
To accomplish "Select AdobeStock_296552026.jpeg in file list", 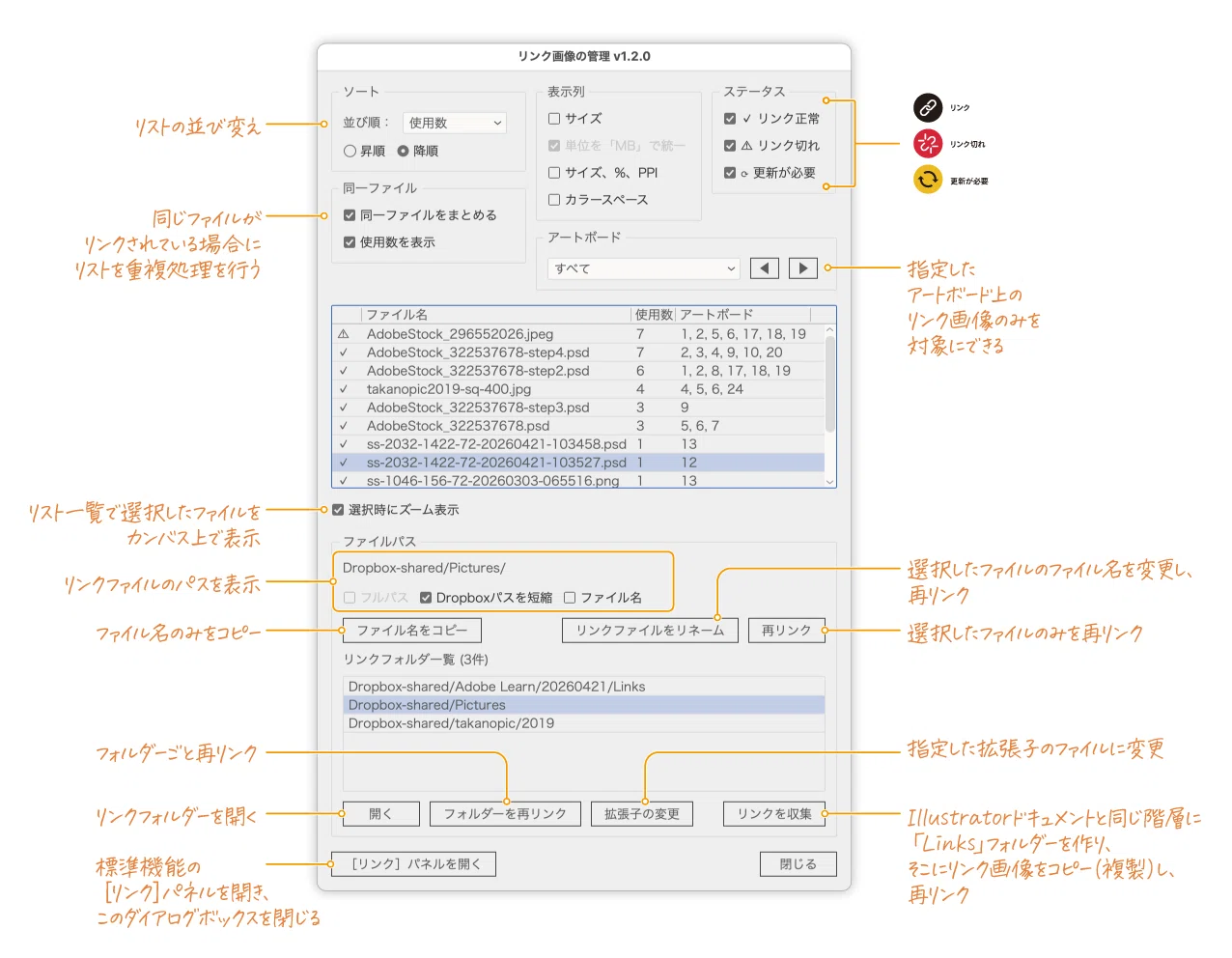I will point(578,334).
